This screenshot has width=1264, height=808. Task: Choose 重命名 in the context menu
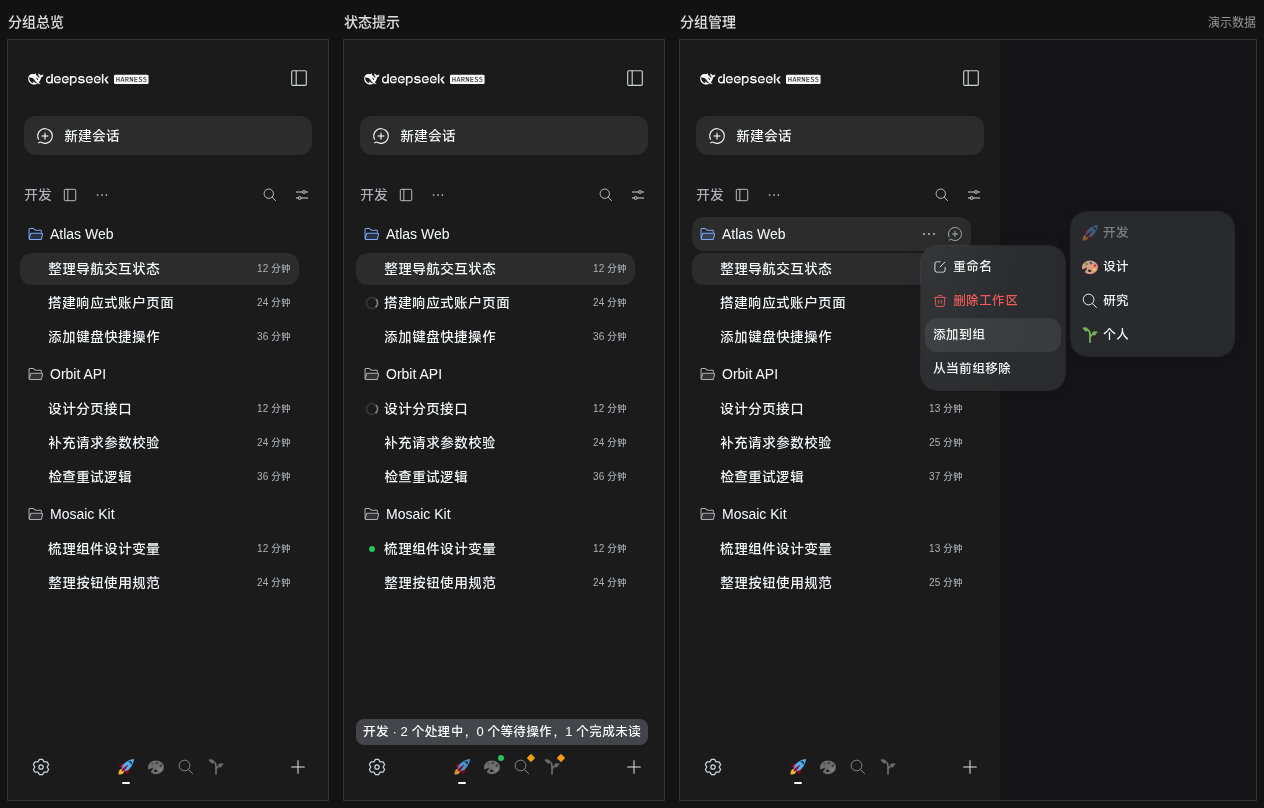coord(993,267)
